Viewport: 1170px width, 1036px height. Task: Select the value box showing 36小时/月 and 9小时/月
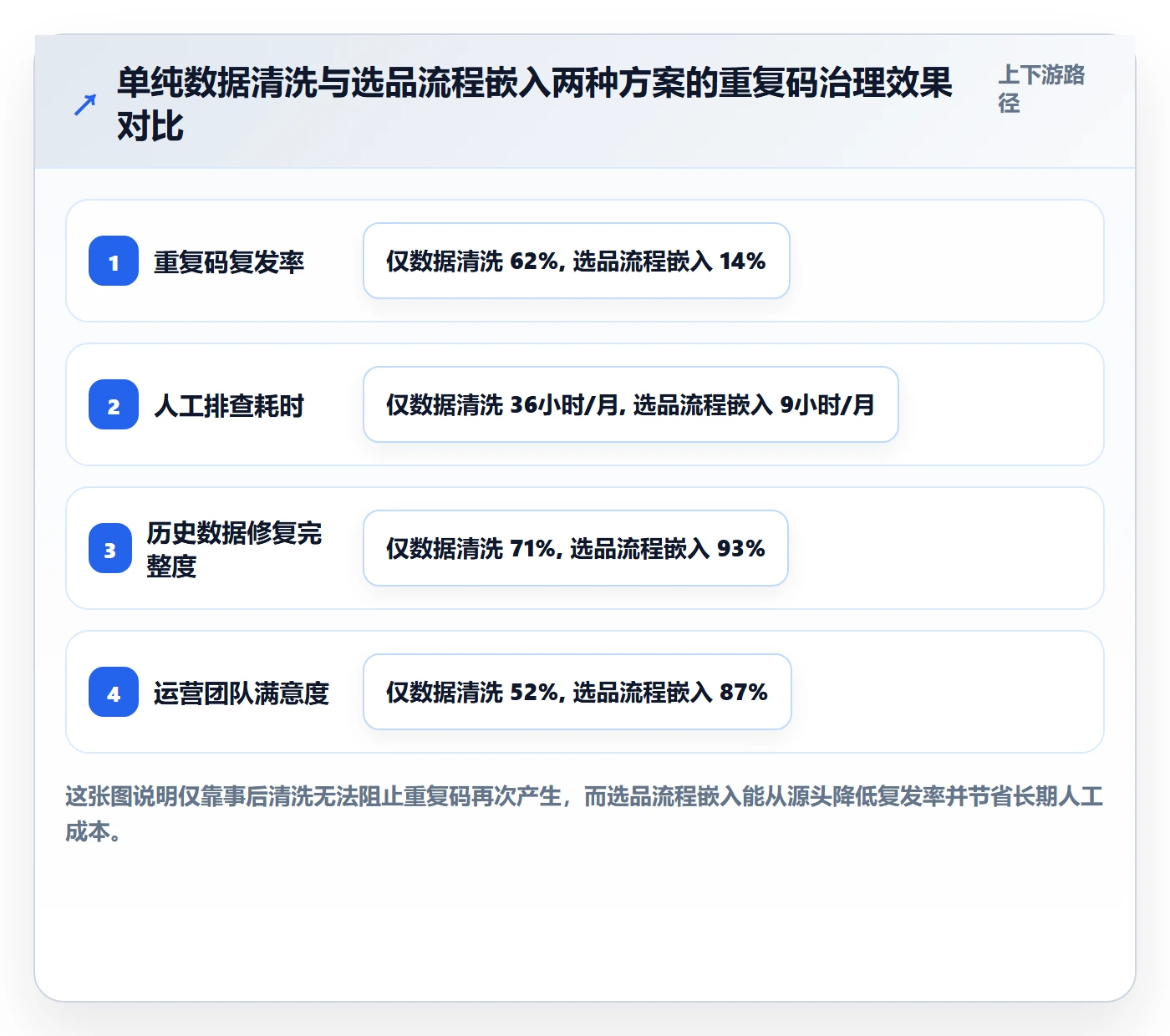(x=631, y=404)
